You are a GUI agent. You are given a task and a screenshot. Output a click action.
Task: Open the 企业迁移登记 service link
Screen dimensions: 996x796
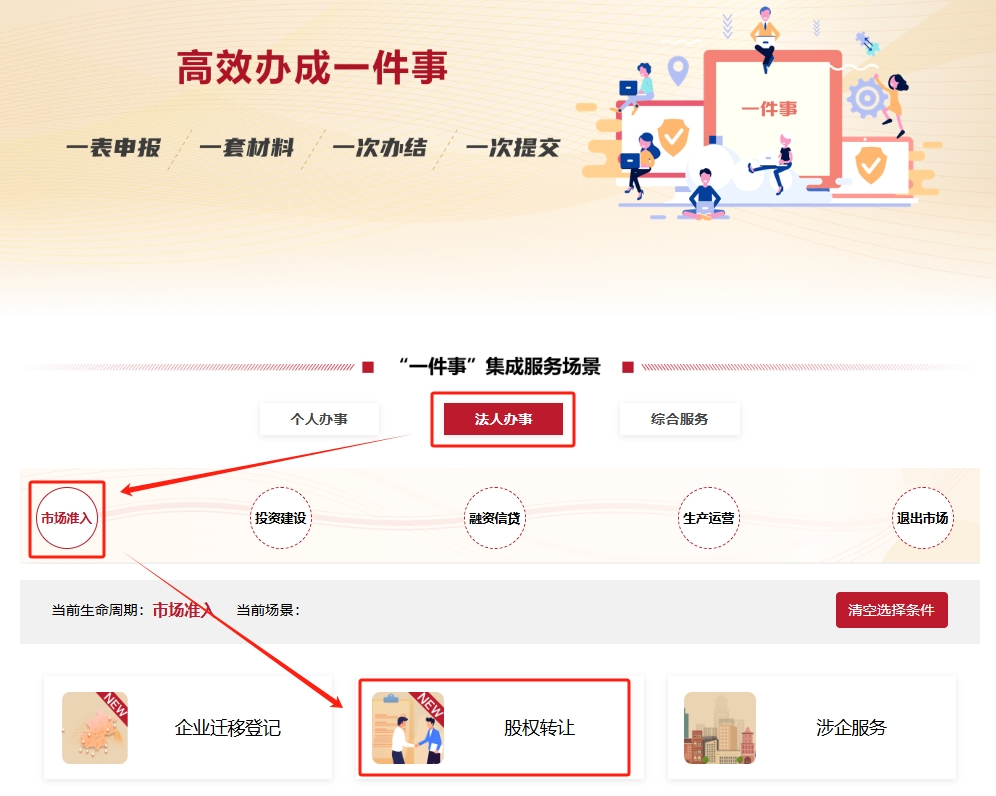point(227,727)
